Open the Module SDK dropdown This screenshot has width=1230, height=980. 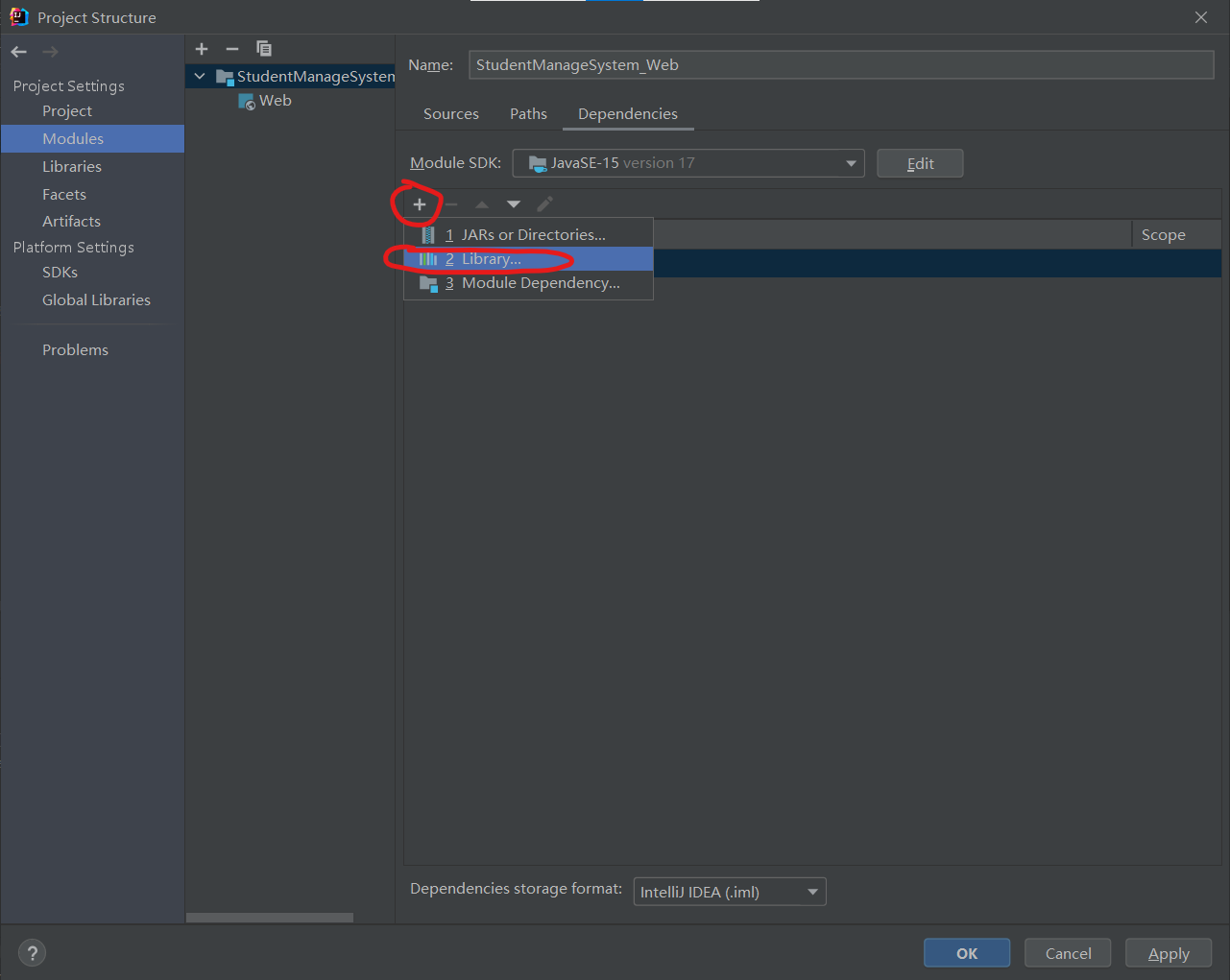tap(688, 163)
